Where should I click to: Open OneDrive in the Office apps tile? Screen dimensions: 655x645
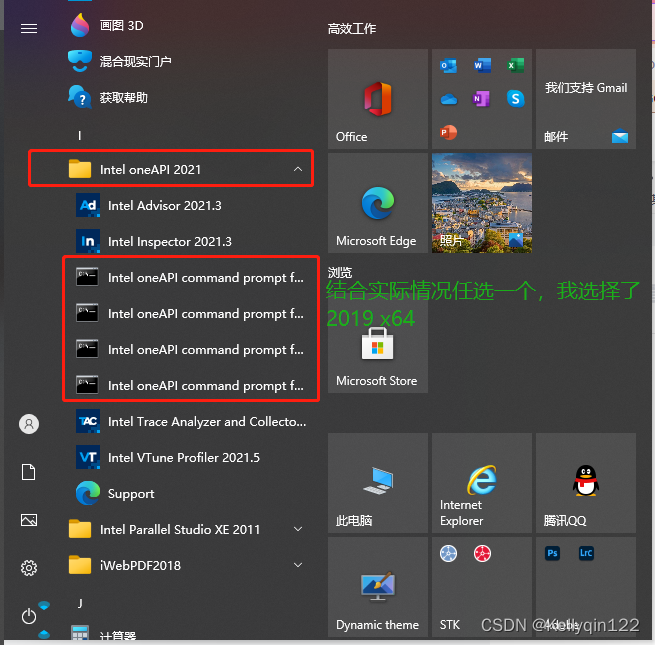coord(449,99)
